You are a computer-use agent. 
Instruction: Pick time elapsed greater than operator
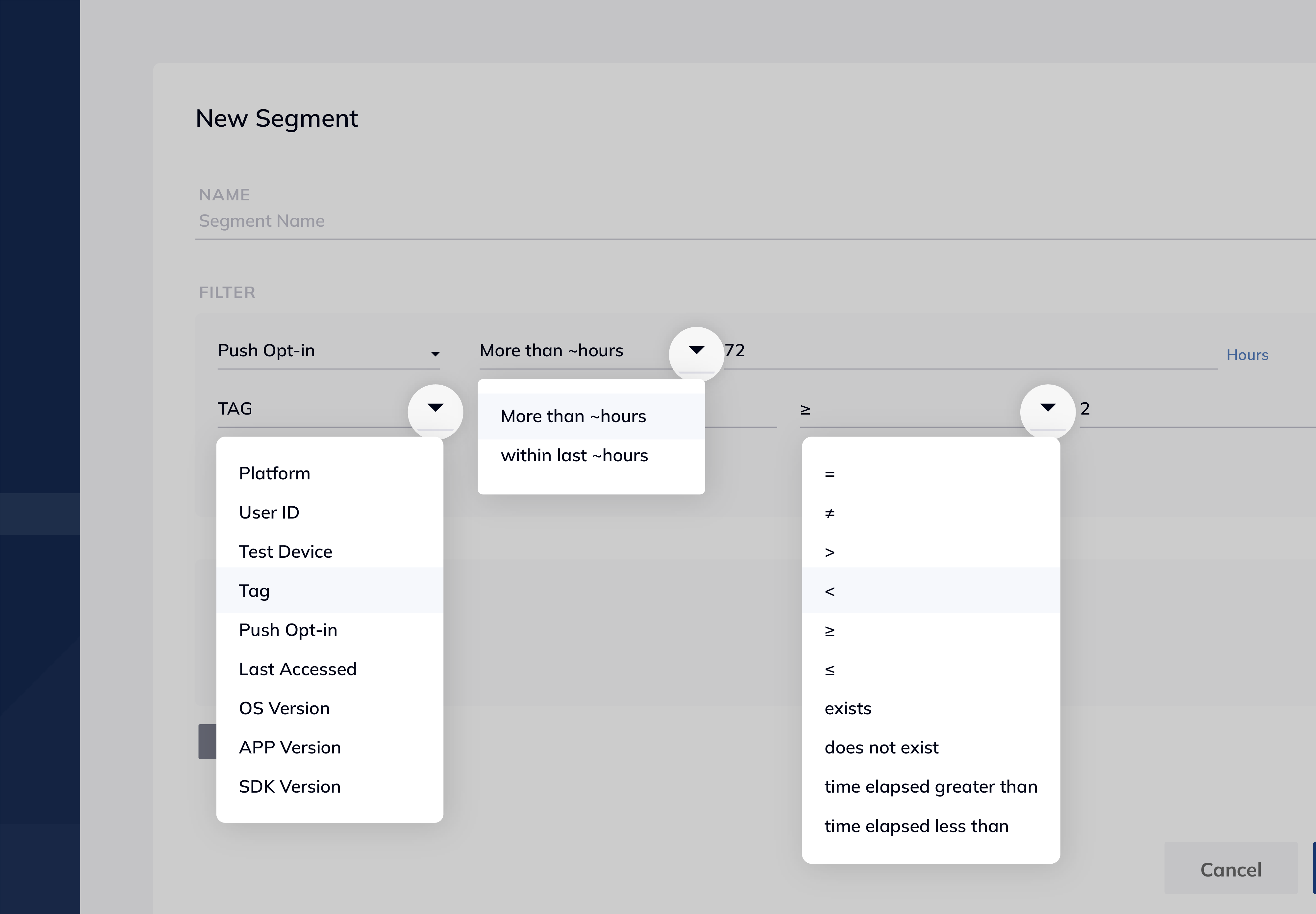click(x=931, y=786)
